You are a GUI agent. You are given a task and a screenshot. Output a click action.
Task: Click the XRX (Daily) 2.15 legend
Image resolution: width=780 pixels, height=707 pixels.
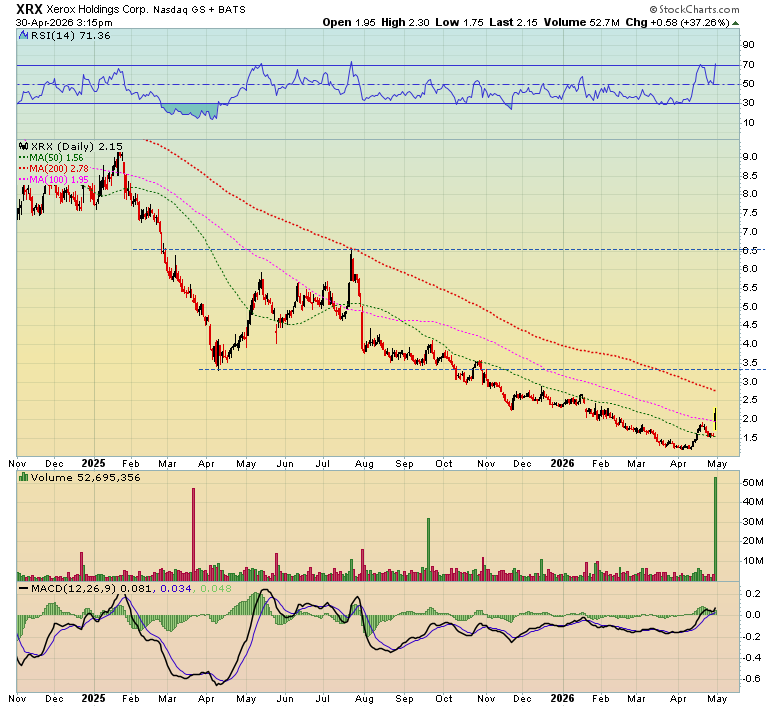[x=77, y=146]
